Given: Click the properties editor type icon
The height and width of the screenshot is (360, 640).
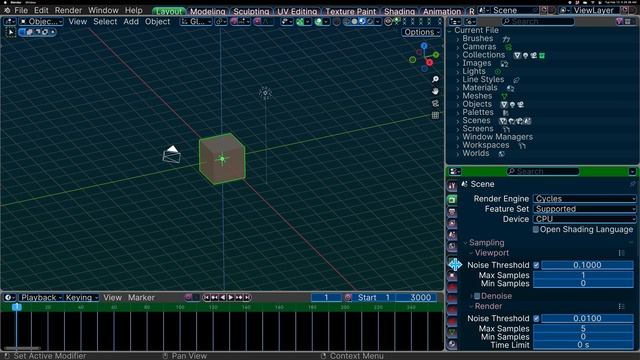Looking at the screenshot, I should [x=455, y=171].
